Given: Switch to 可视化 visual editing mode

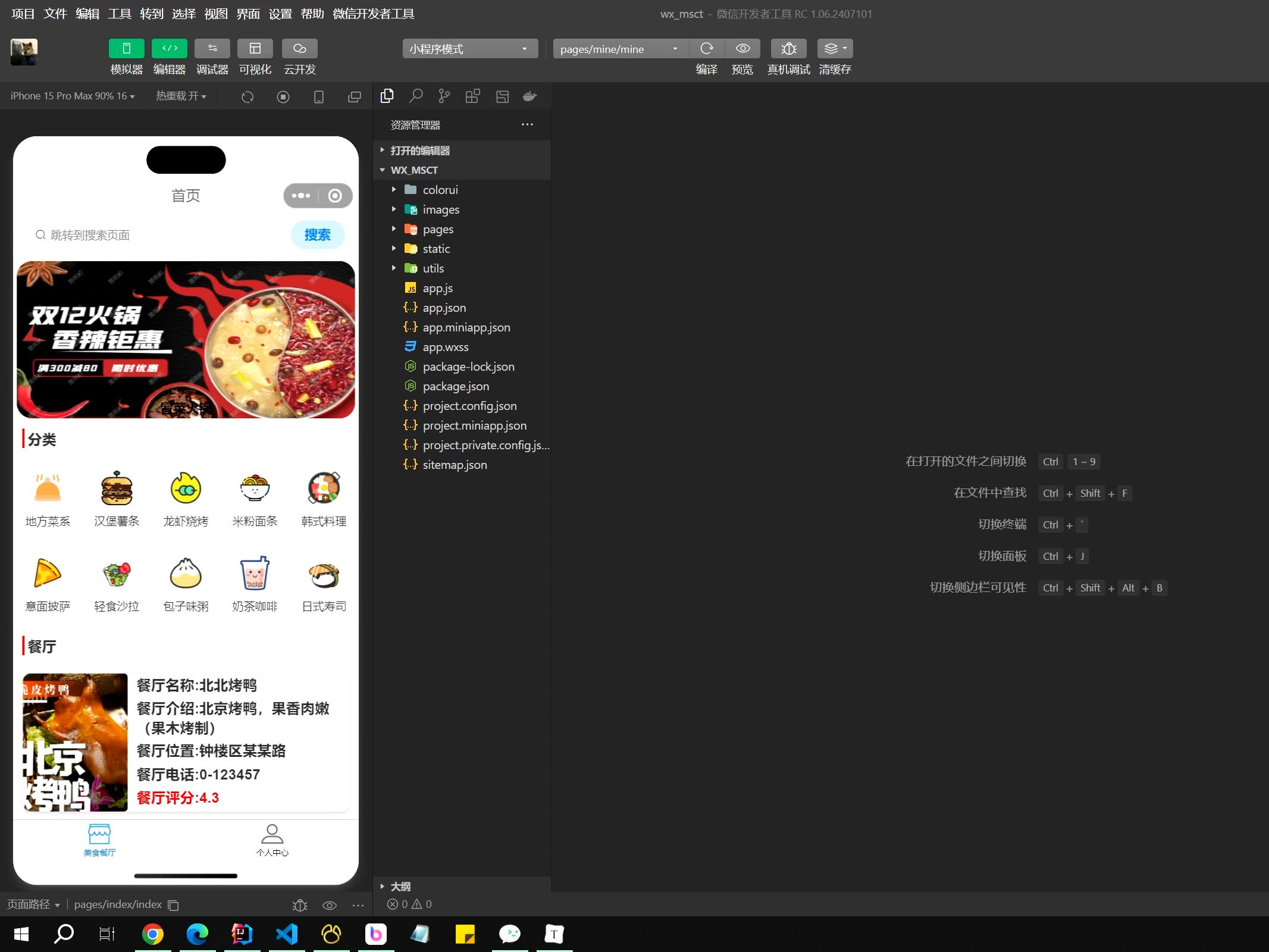Looking at the screenshot, I should tap(255, 57).
